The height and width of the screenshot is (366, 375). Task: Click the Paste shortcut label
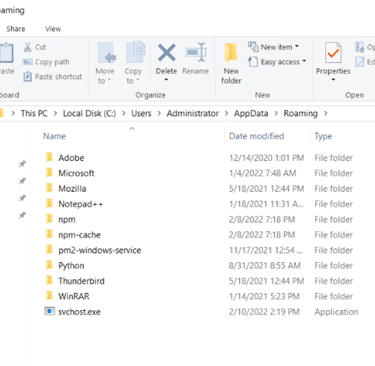point(58,77)
